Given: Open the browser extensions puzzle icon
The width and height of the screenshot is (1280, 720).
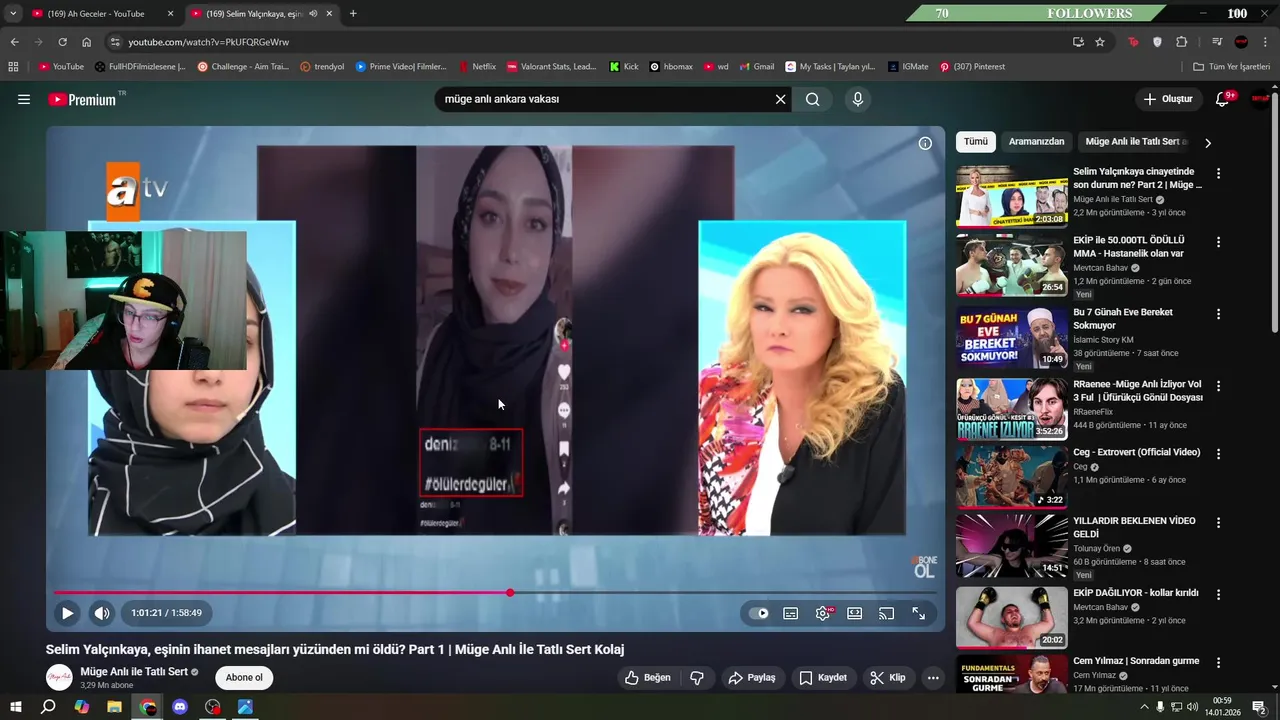Looking at the screenshot, I should 1182,42.
